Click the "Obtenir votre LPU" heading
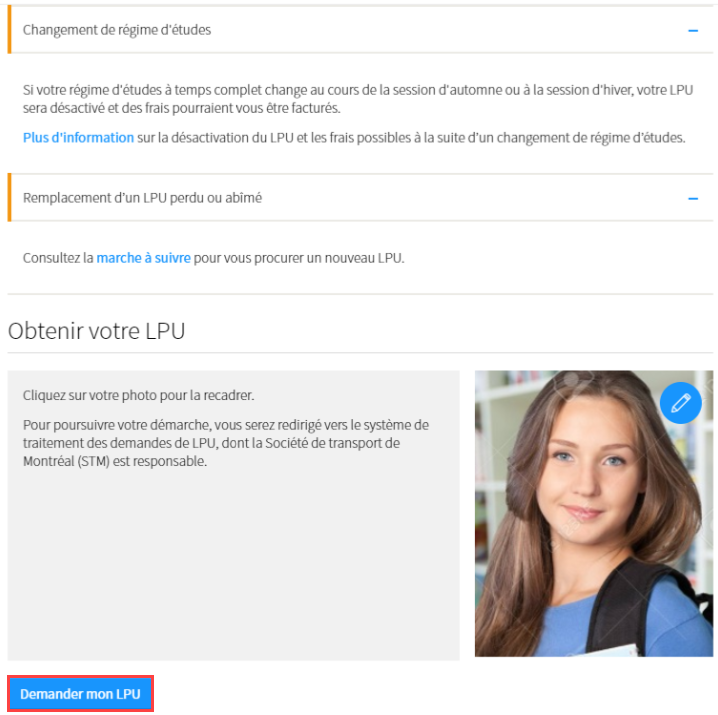The image size is (718, 715). [x=97, y=331]
